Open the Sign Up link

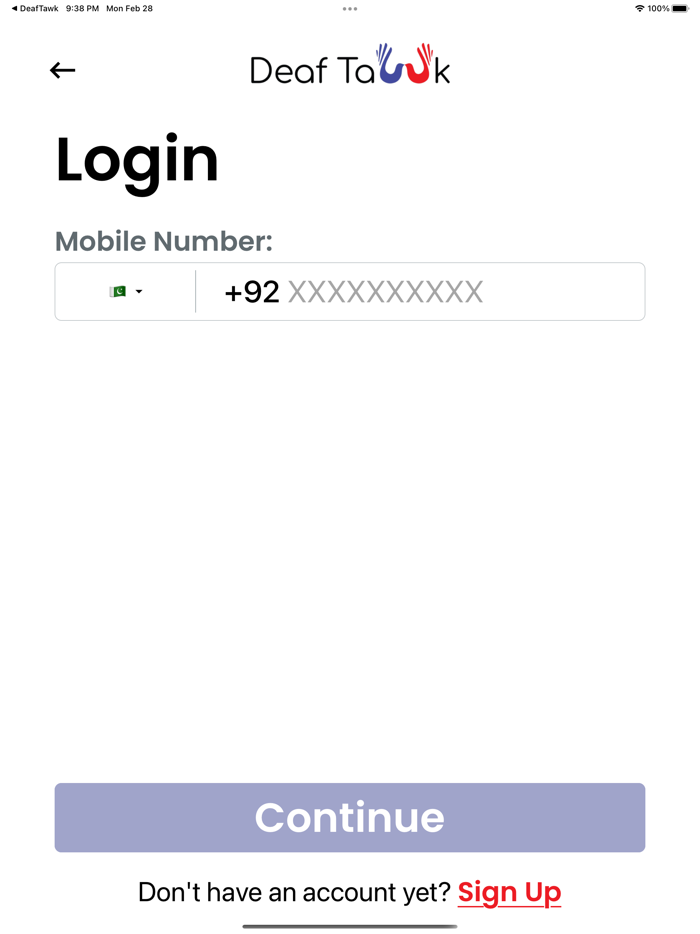(509, 892)
